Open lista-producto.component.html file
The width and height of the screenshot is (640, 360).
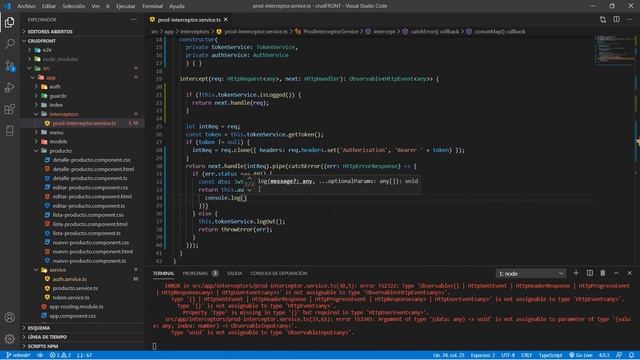90,224
